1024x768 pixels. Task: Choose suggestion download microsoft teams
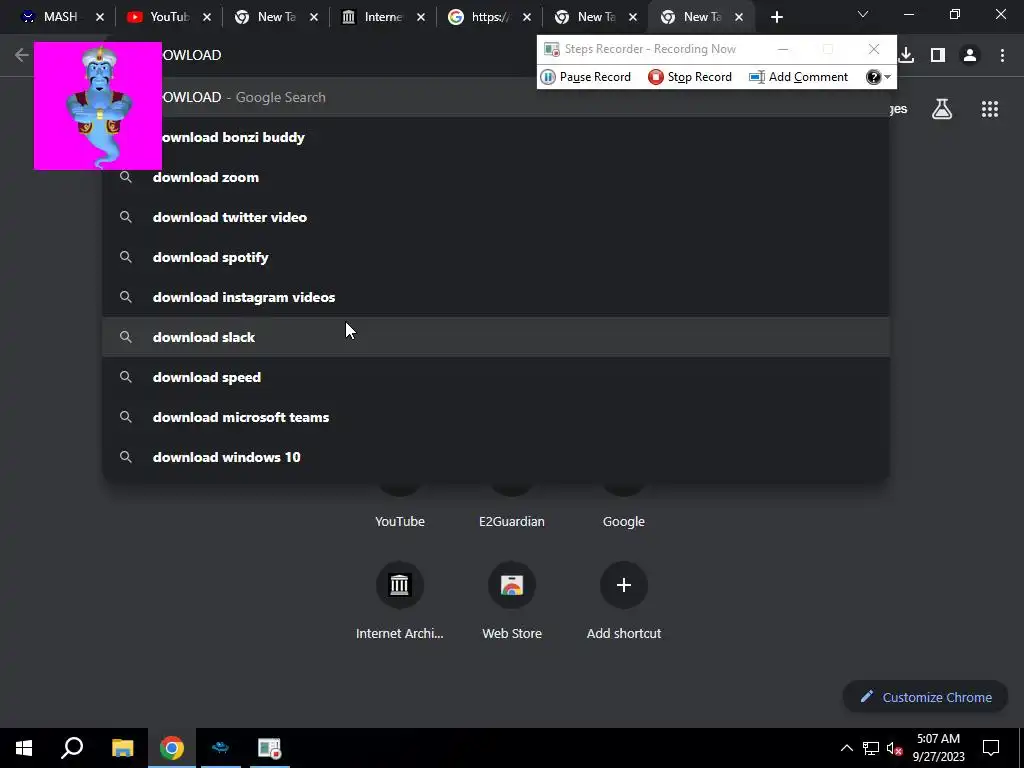496,417
